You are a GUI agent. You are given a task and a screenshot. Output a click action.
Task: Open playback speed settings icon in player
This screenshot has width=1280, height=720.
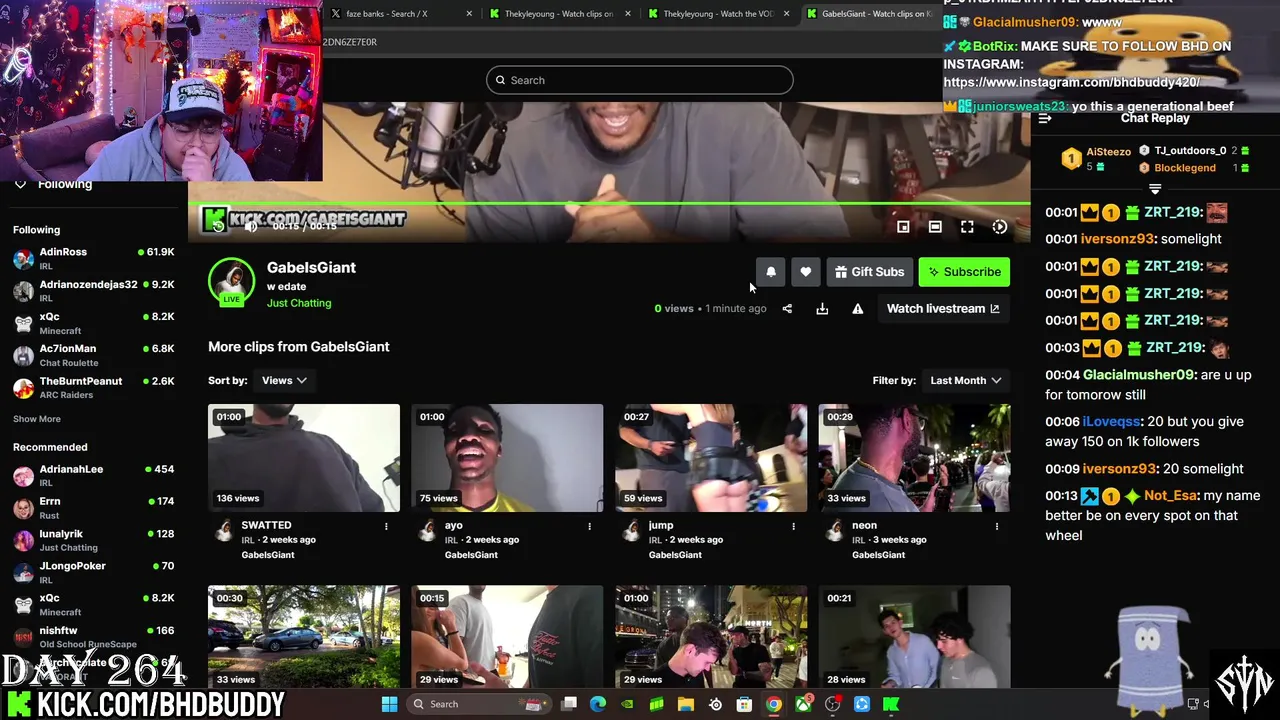(x=999, y=227)
